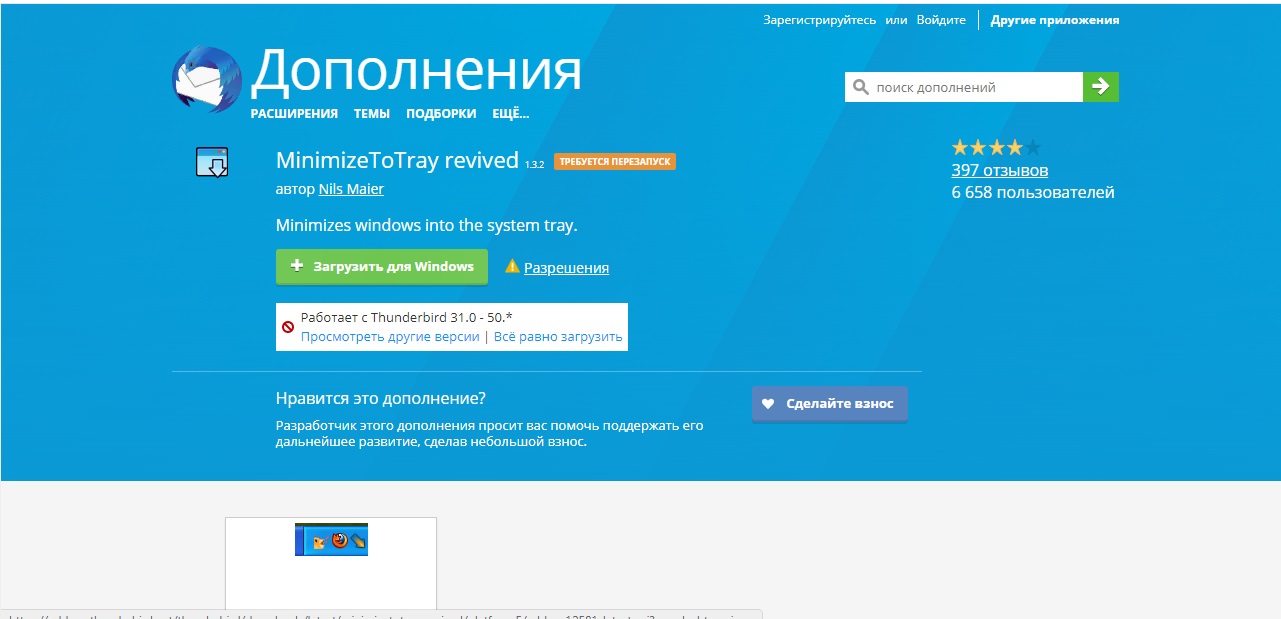The height and width of the screenshot is (619, 1281).
Task: Click the Дополнения page title
Action: click(416, 71)
